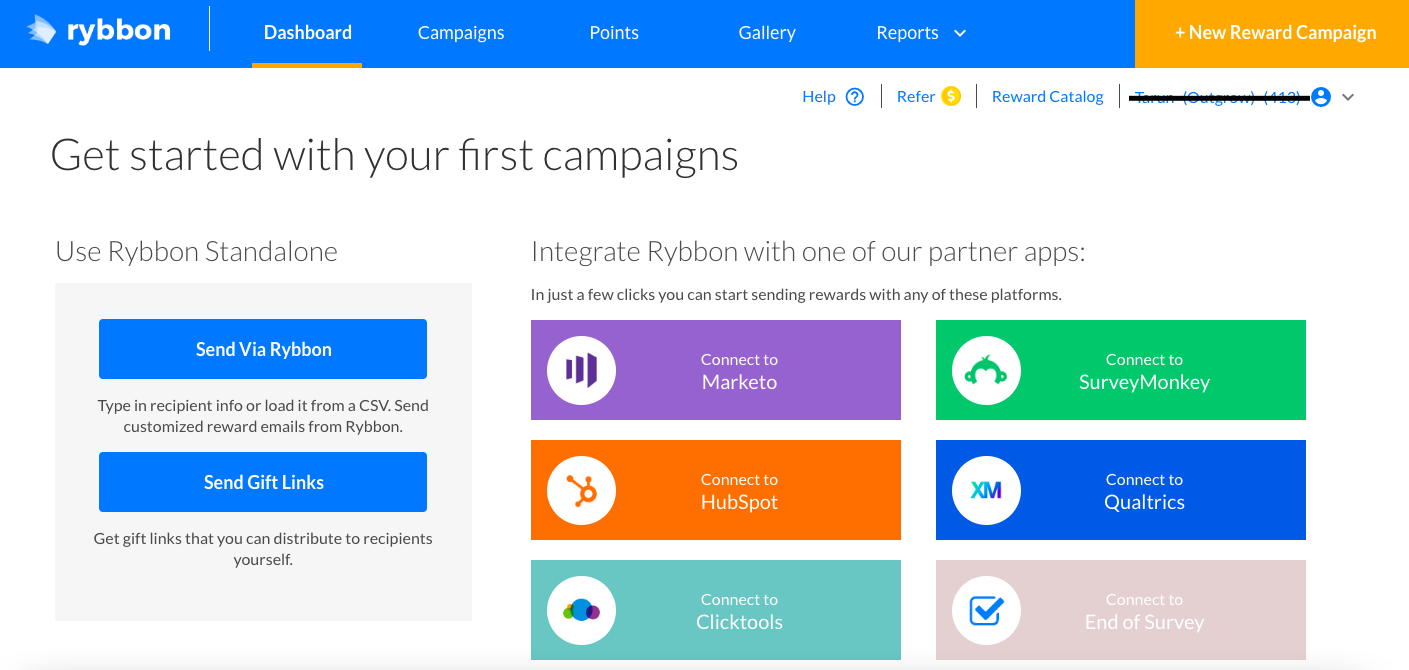This screenshot has width=1409, height=670.
Task: Click 'Get started with your first campaigns' heading
Action: pos(394,156)
